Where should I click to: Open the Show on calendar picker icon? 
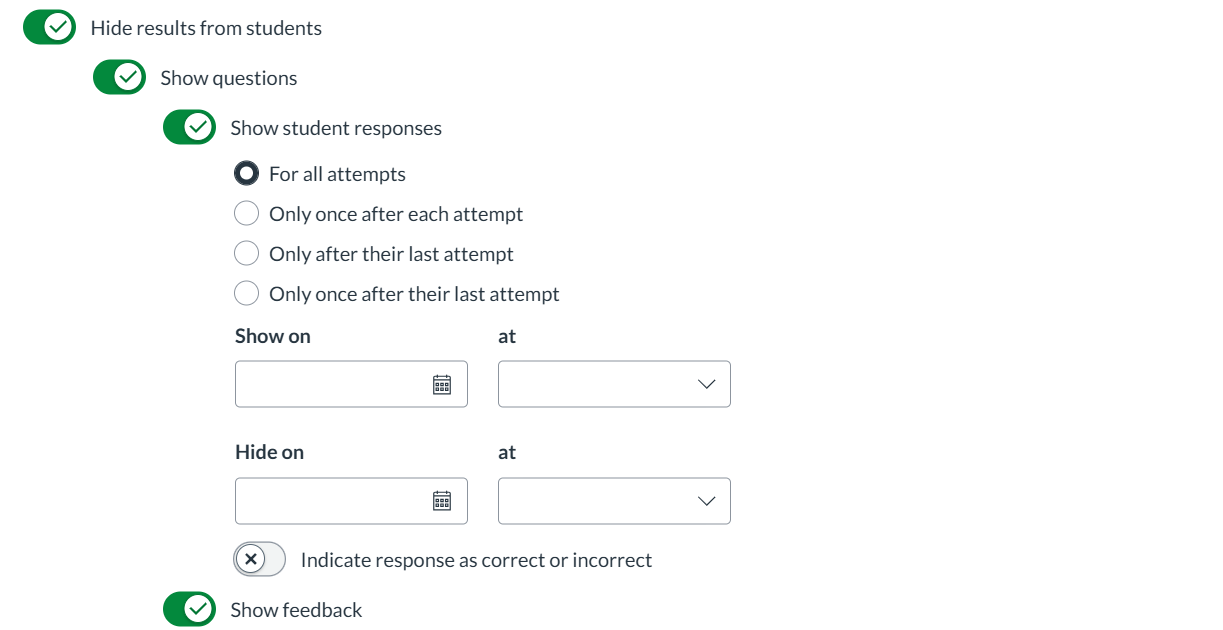click(x=442, y=384)
